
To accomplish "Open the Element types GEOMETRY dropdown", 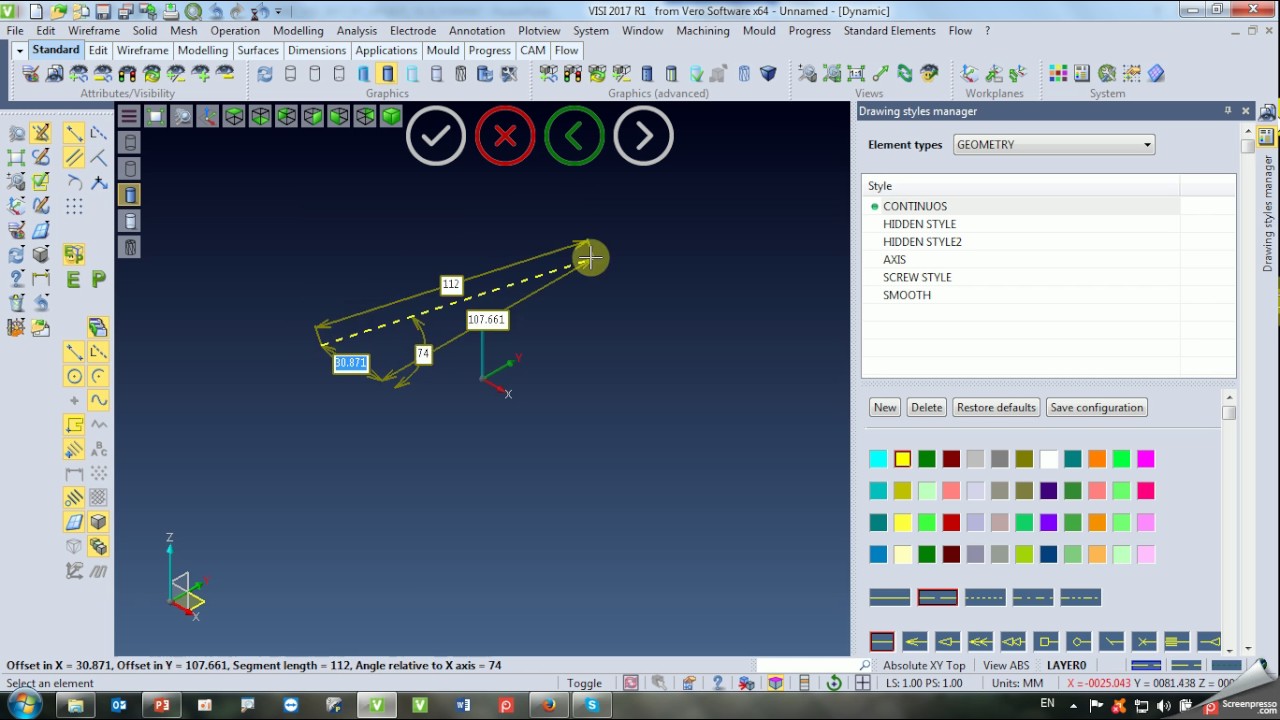I will [x=1054, y=145].
